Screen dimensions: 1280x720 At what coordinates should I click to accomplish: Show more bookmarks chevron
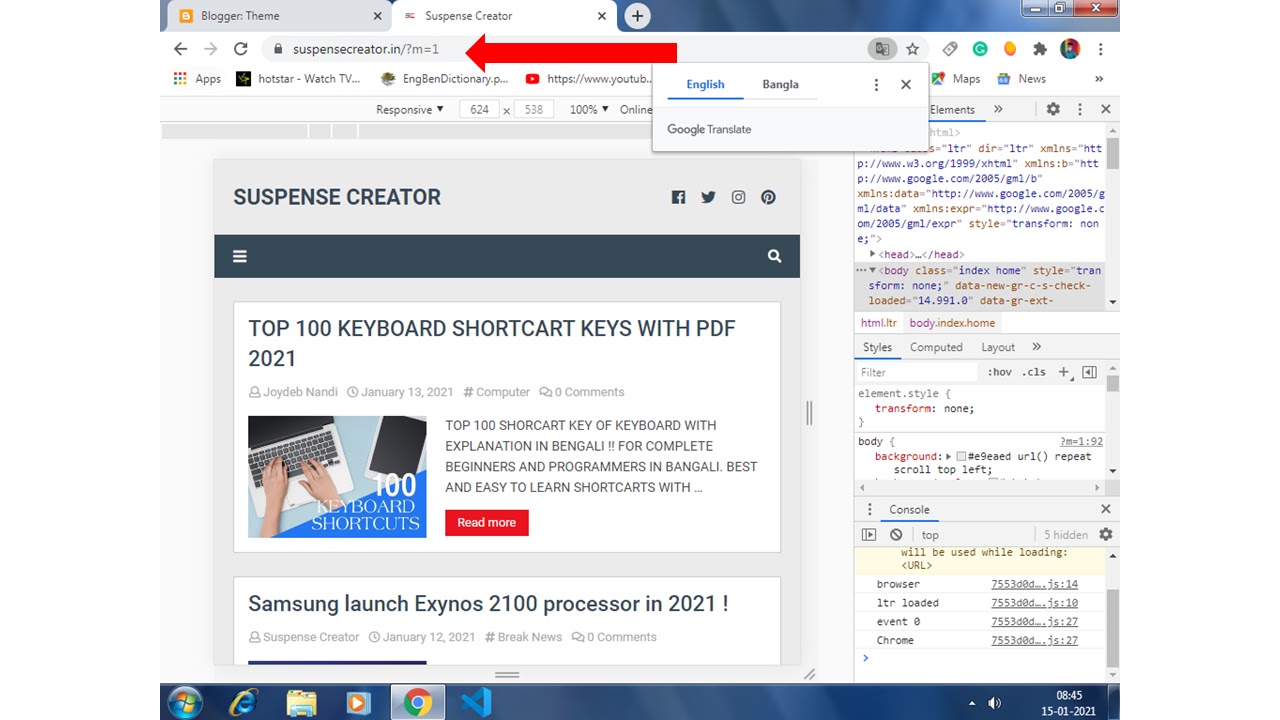(1099, 79)
